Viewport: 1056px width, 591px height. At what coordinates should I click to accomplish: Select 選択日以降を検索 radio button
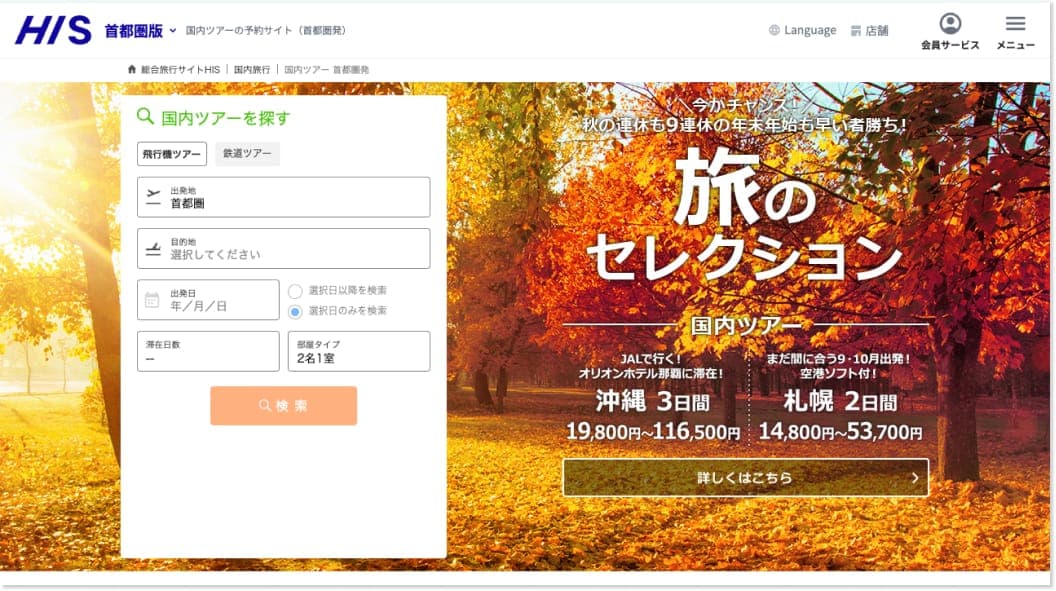point(295,291)
